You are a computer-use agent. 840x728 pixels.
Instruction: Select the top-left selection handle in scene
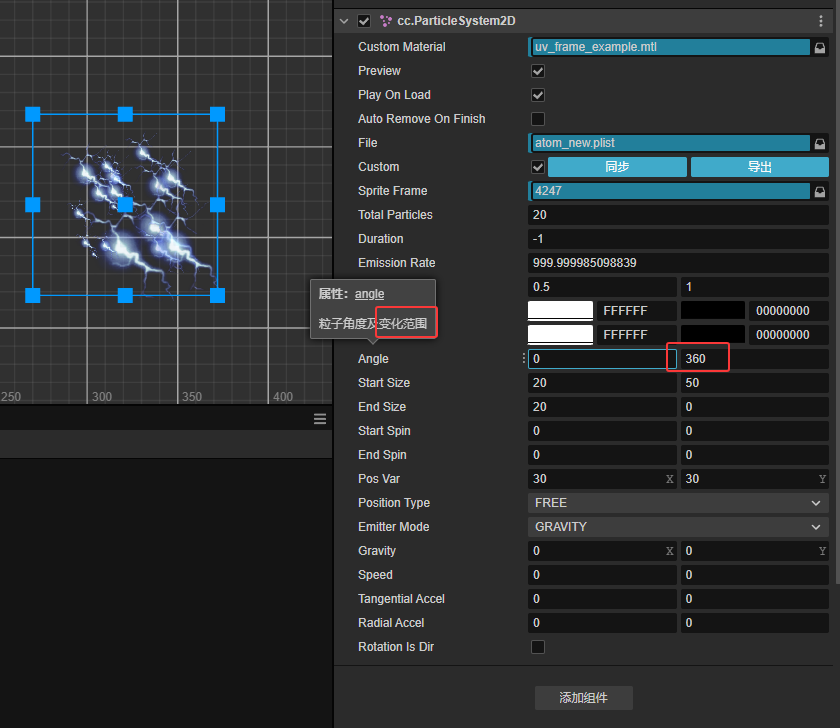(x=33, y=114)
